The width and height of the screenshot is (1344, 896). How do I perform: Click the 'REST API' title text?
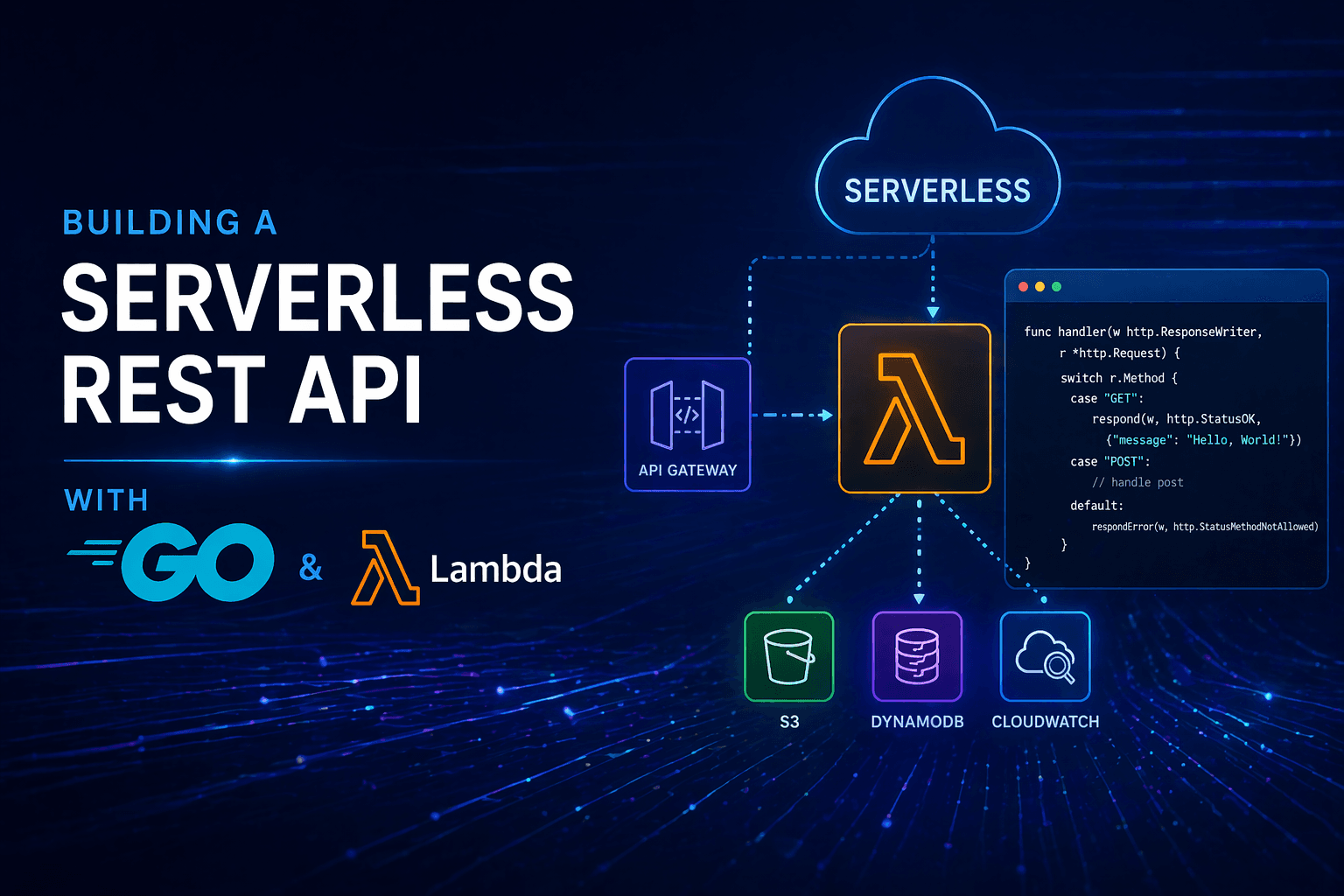tap(242, 390)
